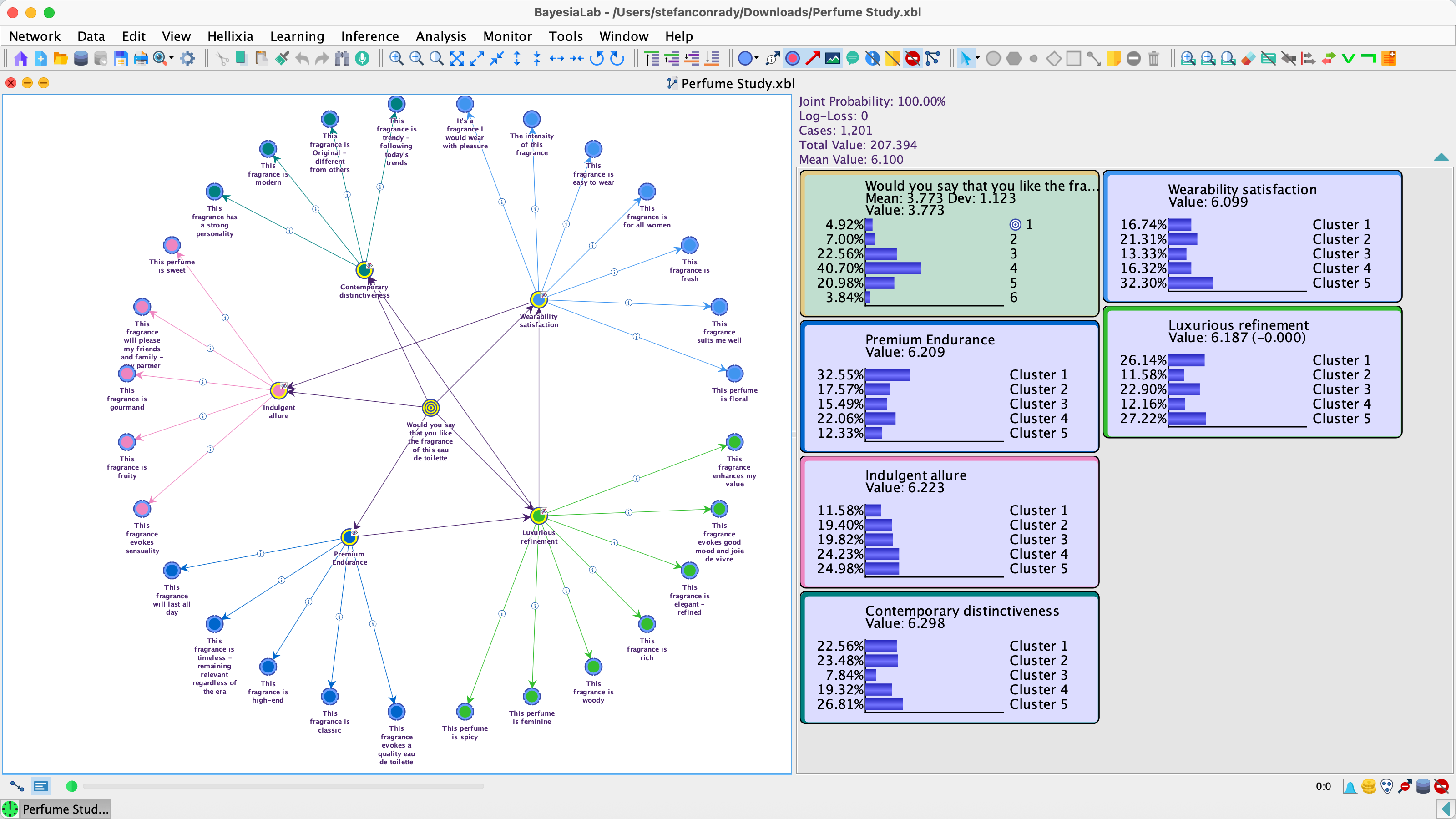Click the green microphone icon
This screenshot has height=819, width=1456.
[362, 58]
